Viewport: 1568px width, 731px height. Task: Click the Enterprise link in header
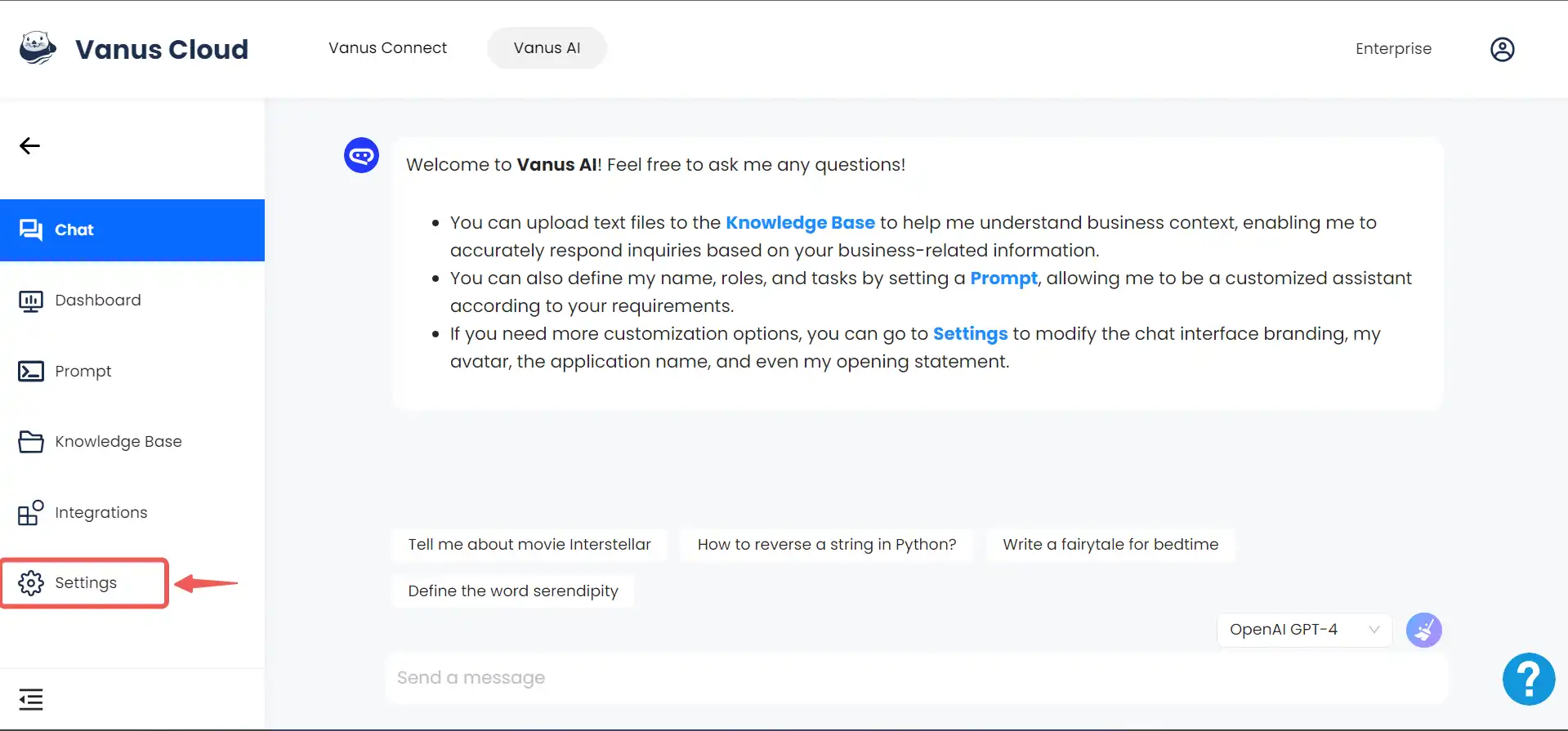(1393, 49)
